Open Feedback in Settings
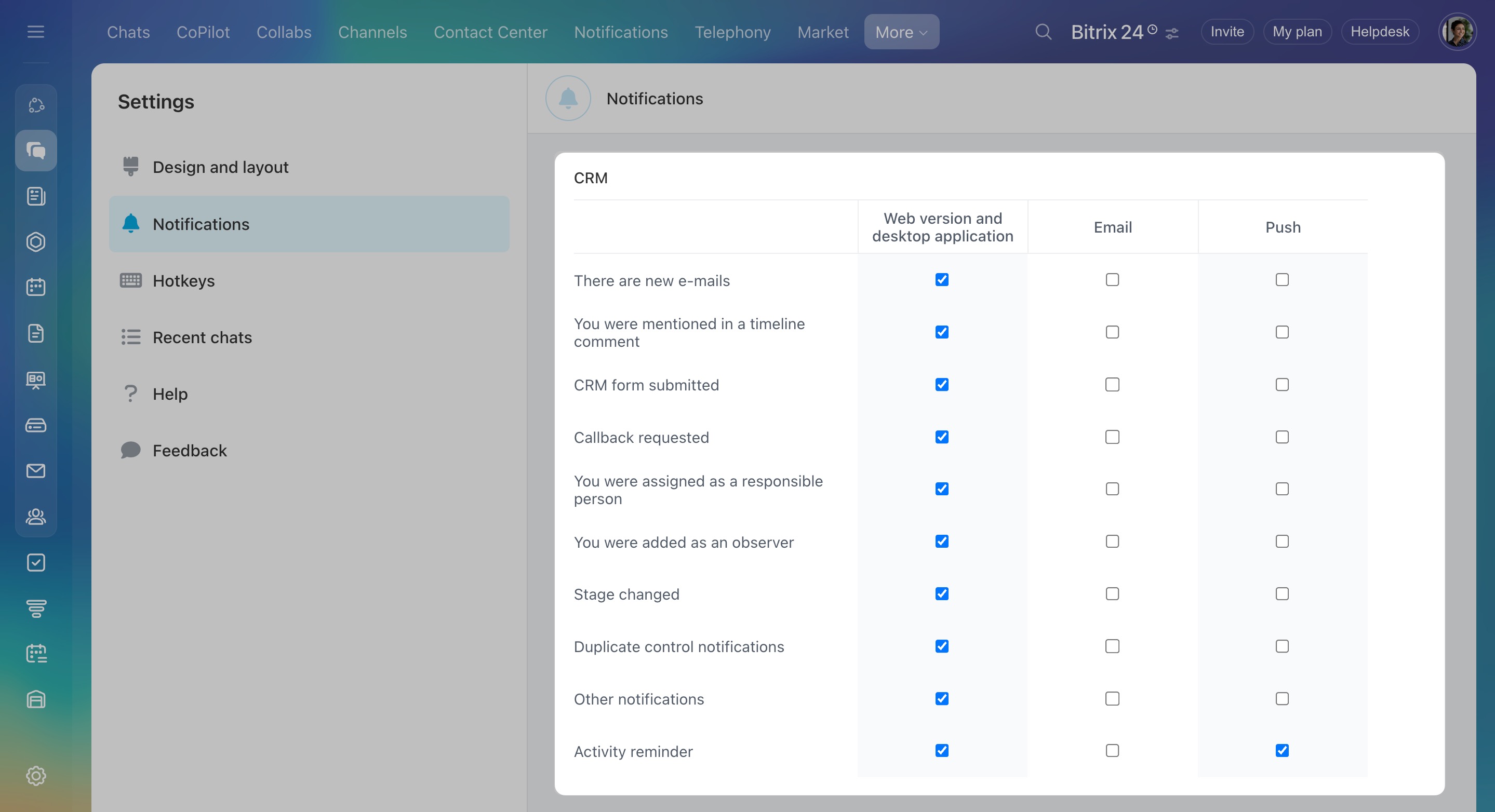 309,451
